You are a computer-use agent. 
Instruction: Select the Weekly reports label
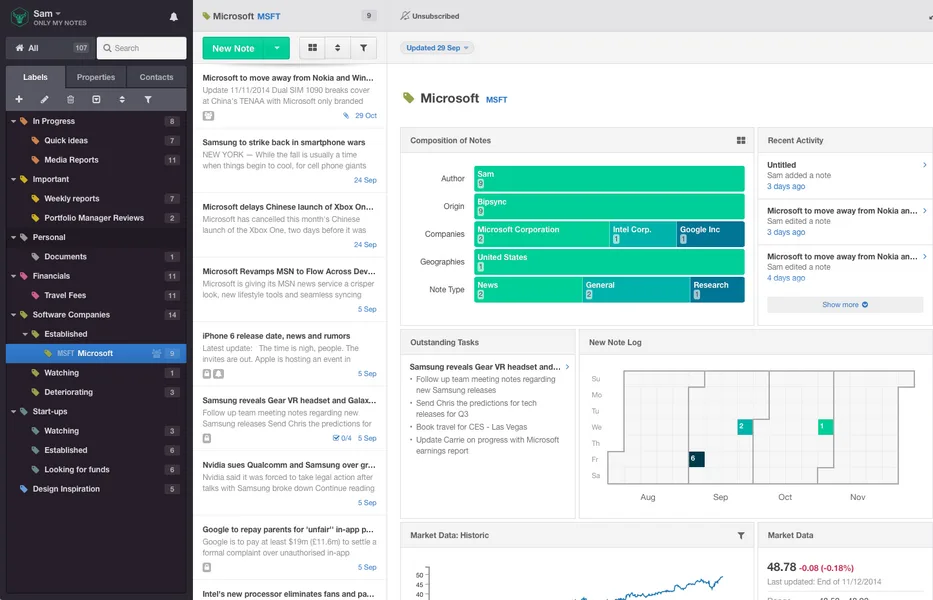coord(96,199)
